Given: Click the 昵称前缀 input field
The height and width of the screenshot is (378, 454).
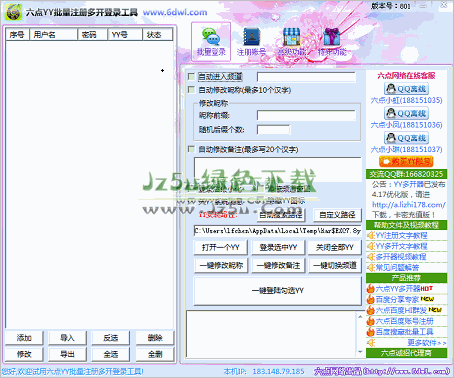Looking at the screenshot, I should [306, 116].
